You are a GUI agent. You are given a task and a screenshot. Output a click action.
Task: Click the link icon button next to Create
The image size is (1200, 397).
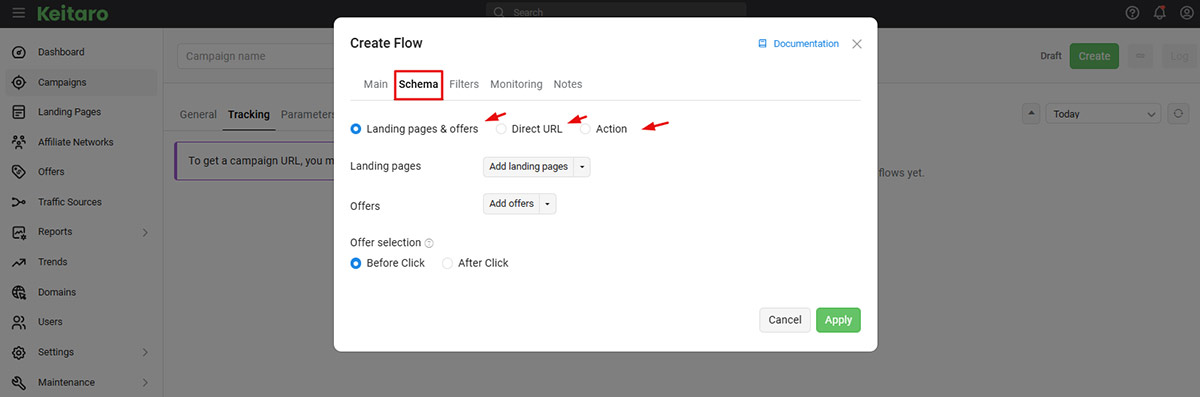click(x=1141, y=56)
